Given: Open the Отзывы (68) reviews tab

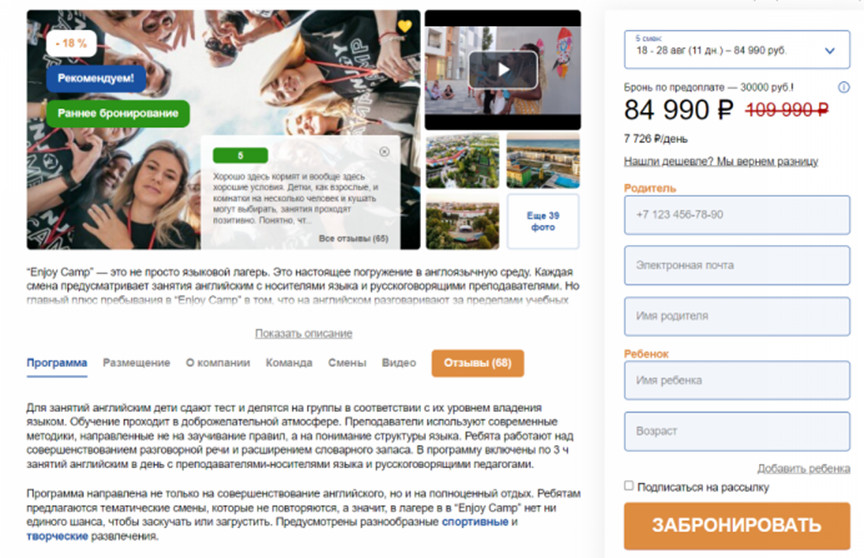Looking at the screenshot, I should [477, 363].
